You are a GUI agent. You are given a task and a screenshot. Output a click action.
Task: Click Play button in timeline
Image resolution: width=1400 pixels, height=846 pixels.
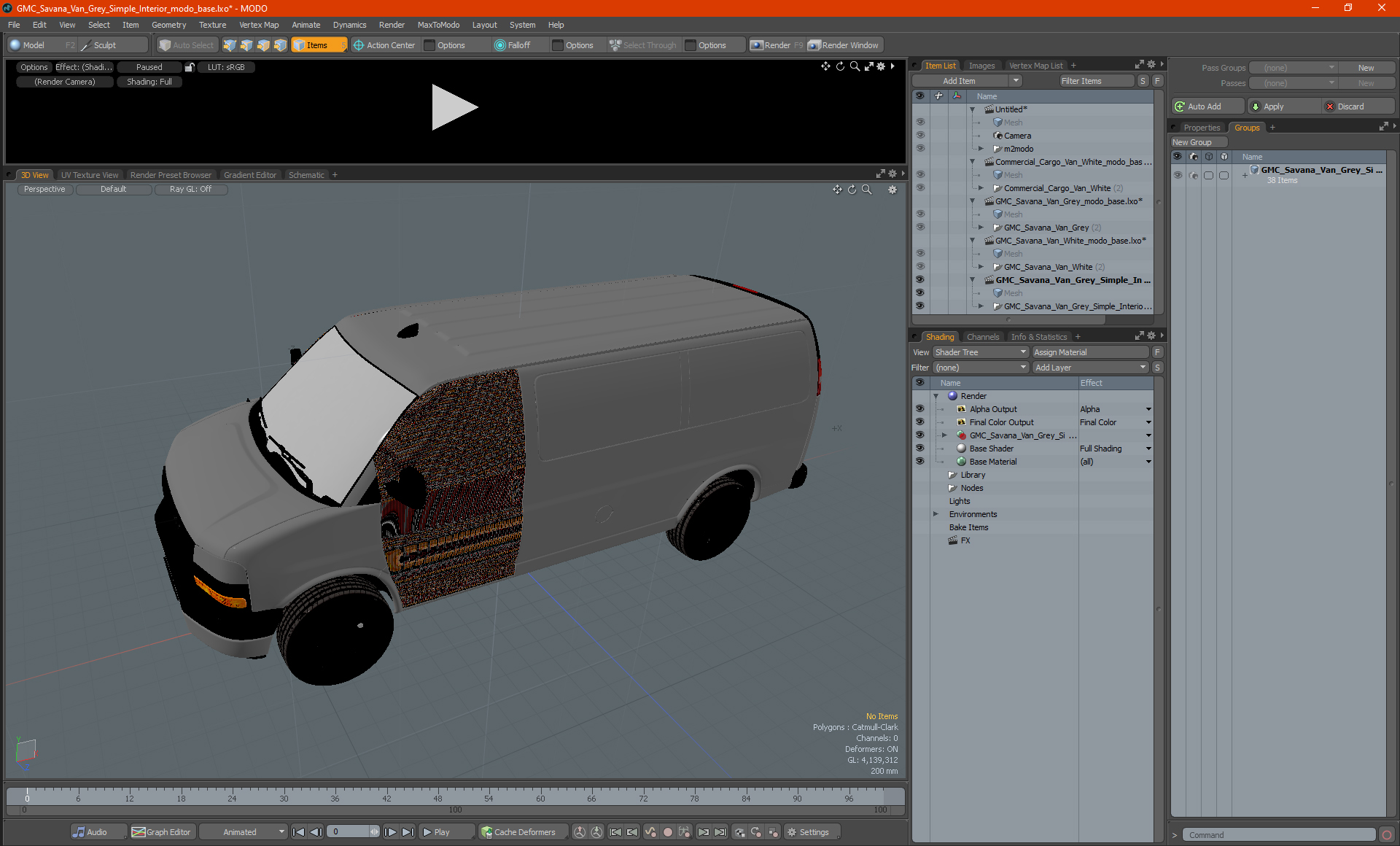tap(446, 832)
